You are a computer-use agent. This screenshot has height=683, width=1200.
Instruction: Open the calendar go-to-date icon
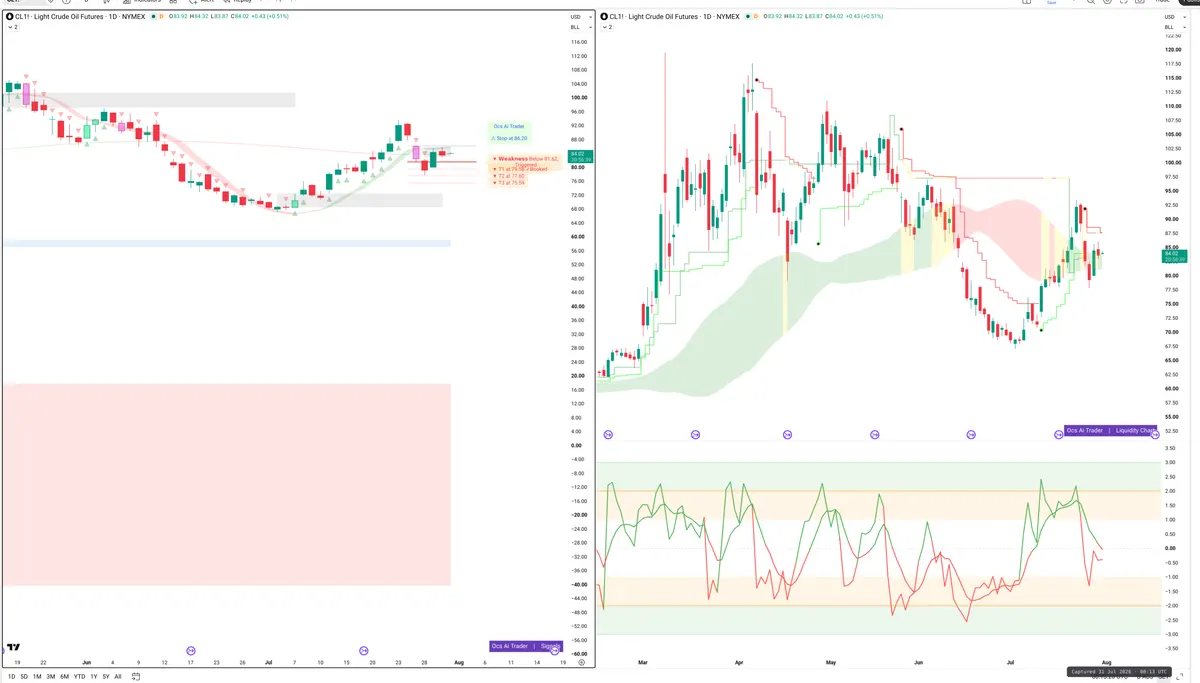click(x=134, y=676)
